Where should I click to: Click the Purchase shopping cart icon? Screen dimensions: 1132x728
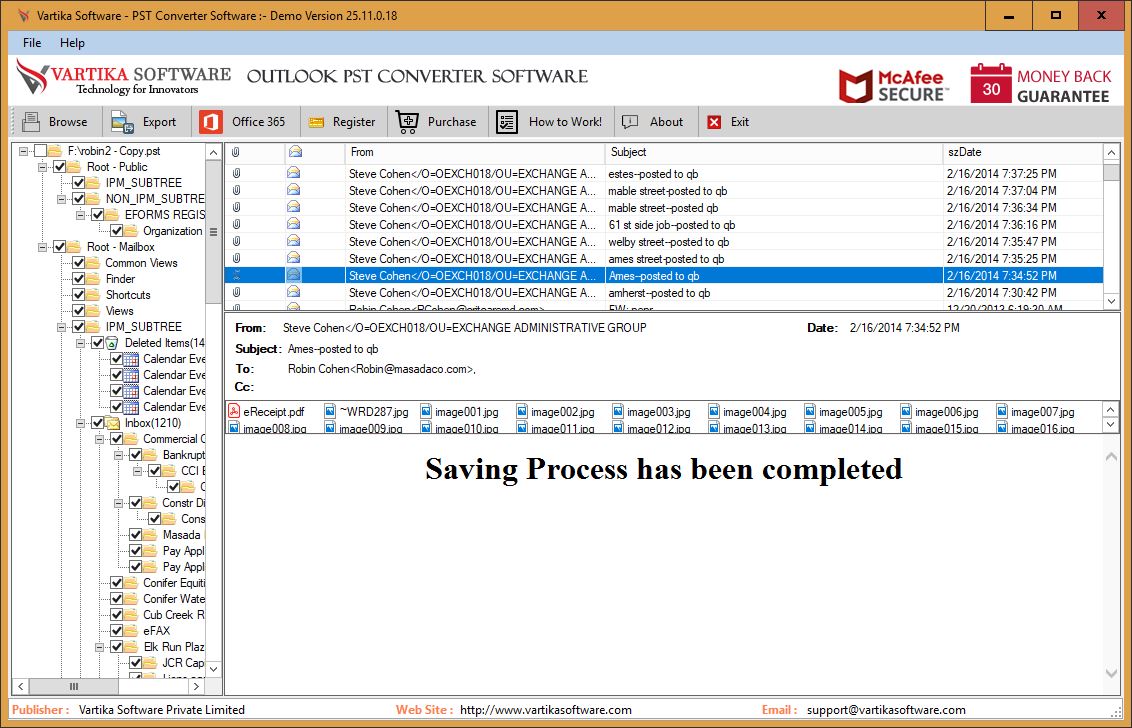(x=408, y=122)
